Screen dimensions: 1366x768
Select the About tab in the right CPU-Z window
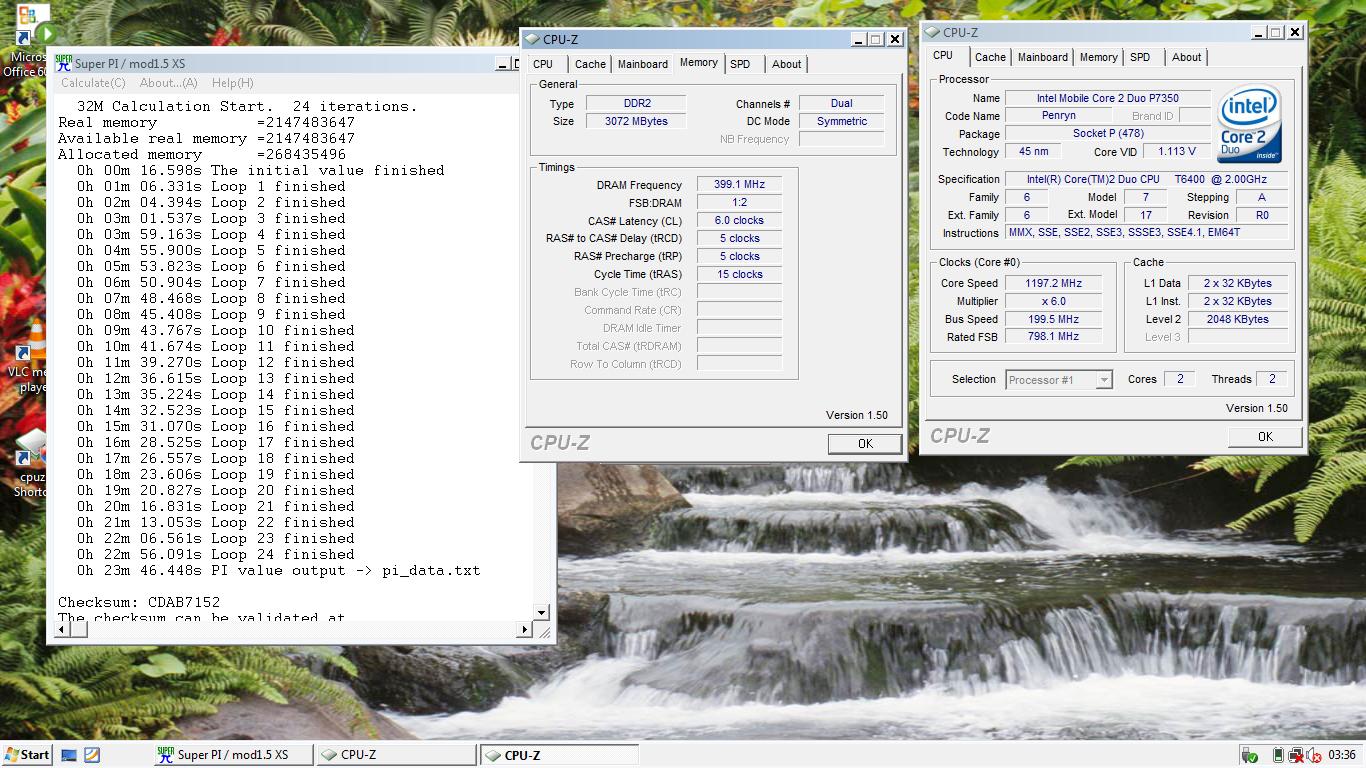pyautogui.click(x=1187, y=57)
